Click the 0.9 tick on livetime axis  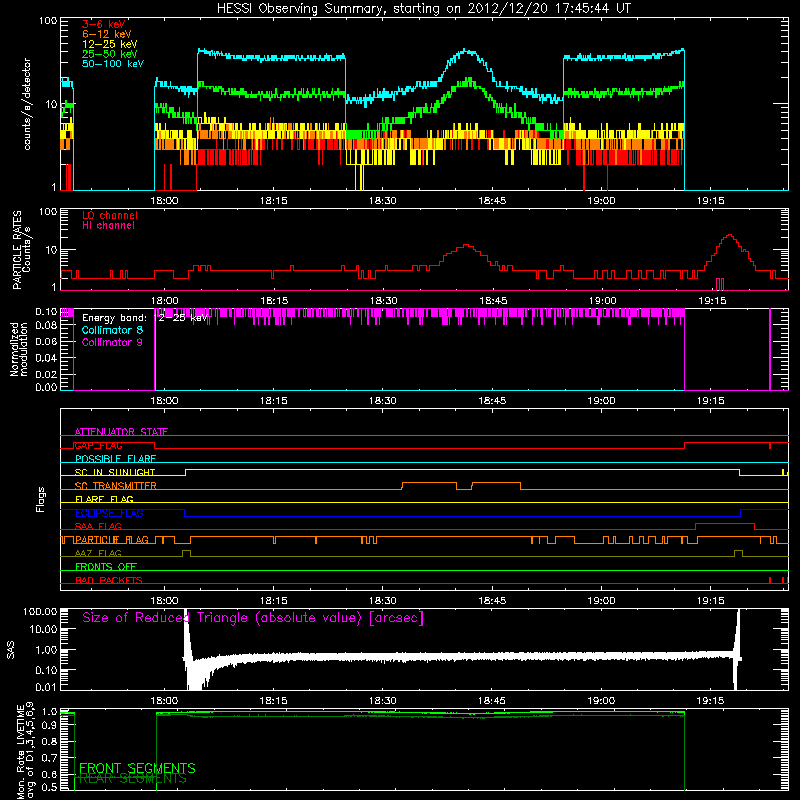(x=50, y=726)
